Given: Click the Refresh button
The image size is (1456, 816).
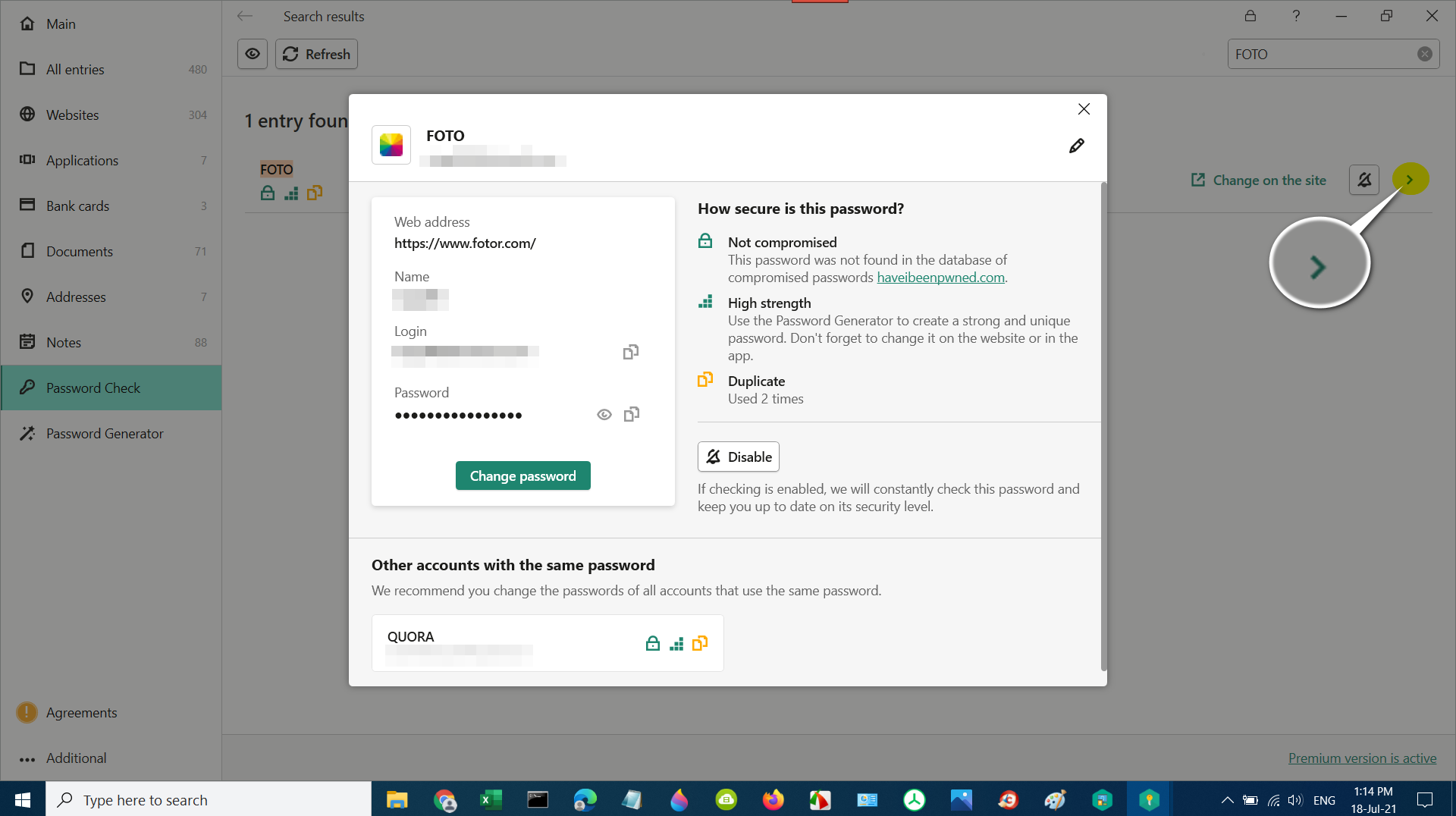Looking at the screenshot, I should click(x=316, y=54).
